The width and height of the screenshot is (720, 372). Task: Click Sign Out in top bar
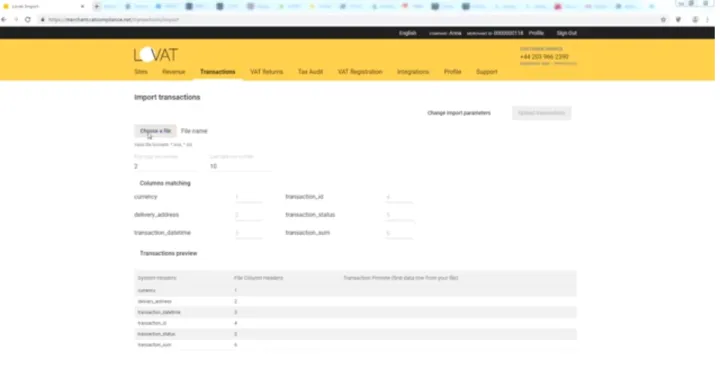(x=567, y=33)
